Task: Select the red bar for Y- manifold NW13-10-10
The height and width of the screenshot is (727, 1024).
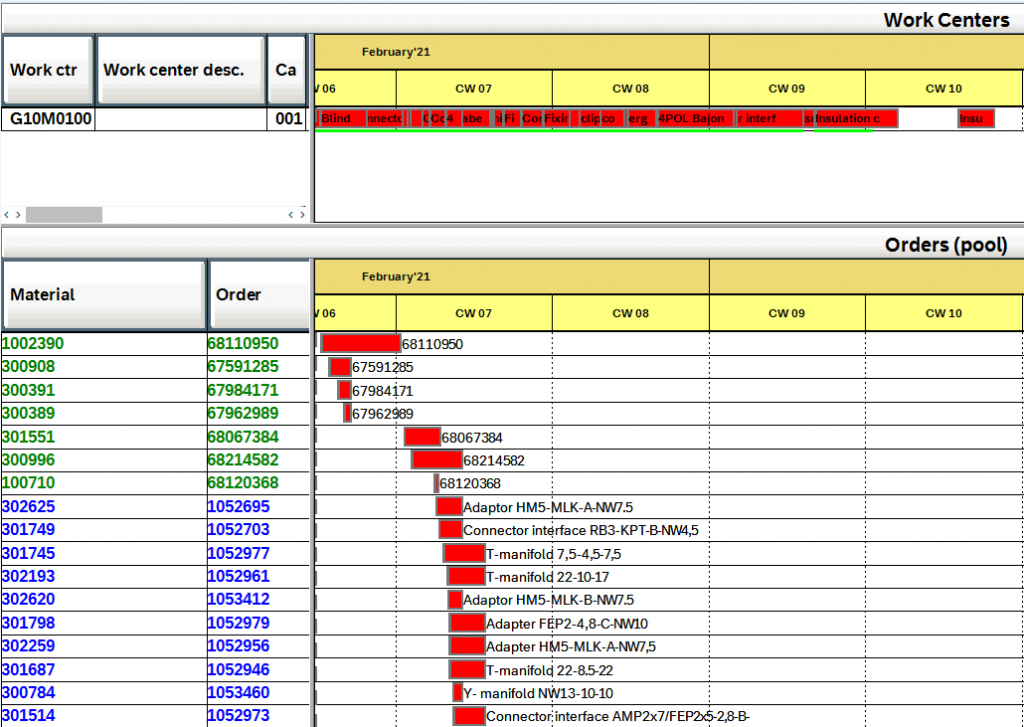Action: point(458,693)
